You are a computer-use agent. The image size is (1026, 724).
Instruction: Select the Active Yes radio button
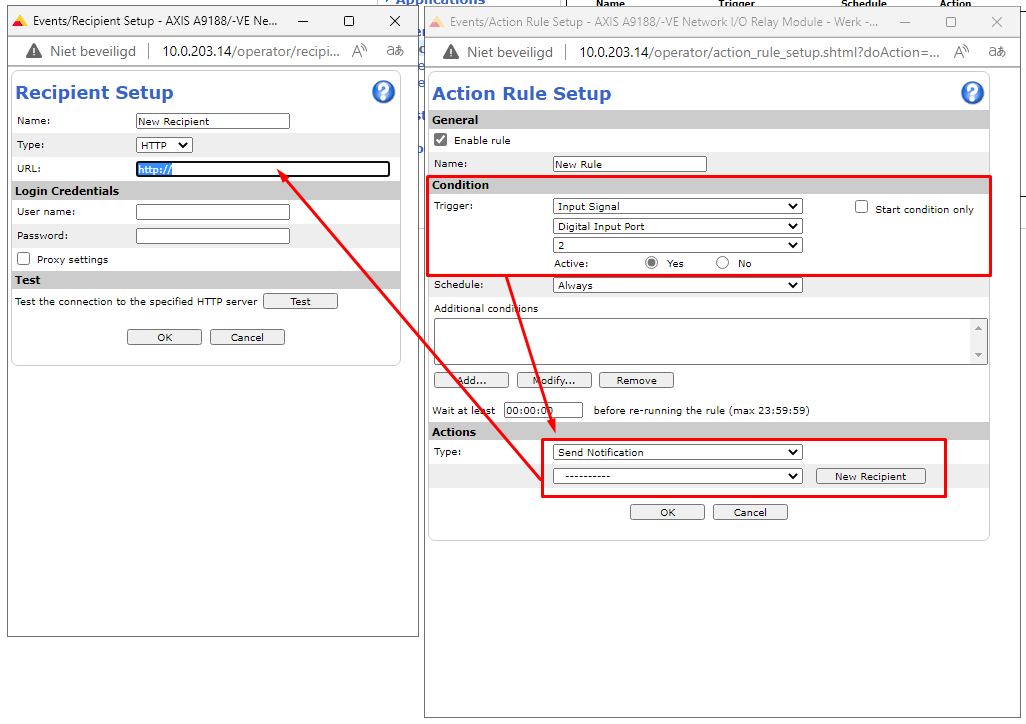point(651,262)
